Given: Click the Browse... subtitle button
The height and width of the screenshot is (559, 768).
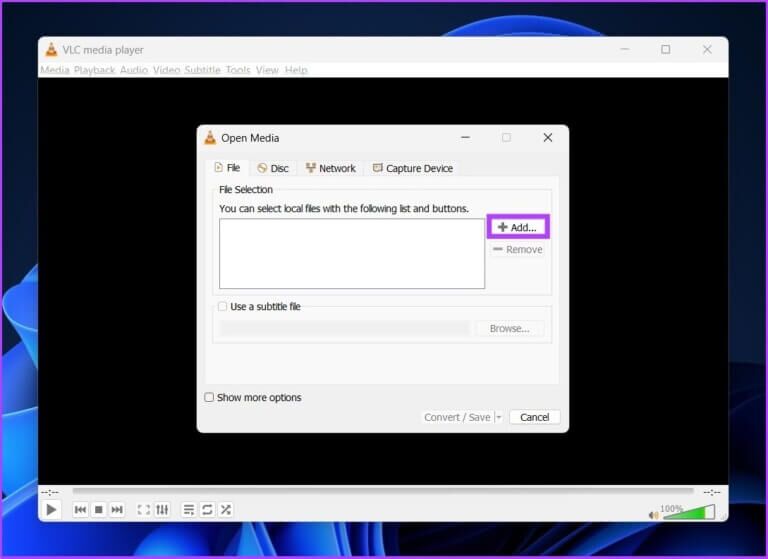Looking at the screenshot, I should [510, 329].
